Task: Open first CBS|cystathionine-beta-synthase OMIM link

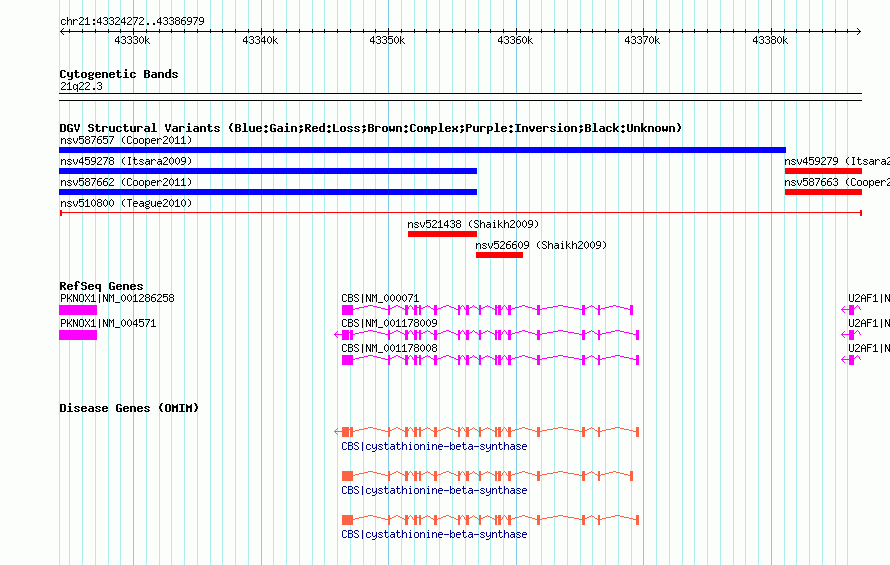Action: pos(434,446)
